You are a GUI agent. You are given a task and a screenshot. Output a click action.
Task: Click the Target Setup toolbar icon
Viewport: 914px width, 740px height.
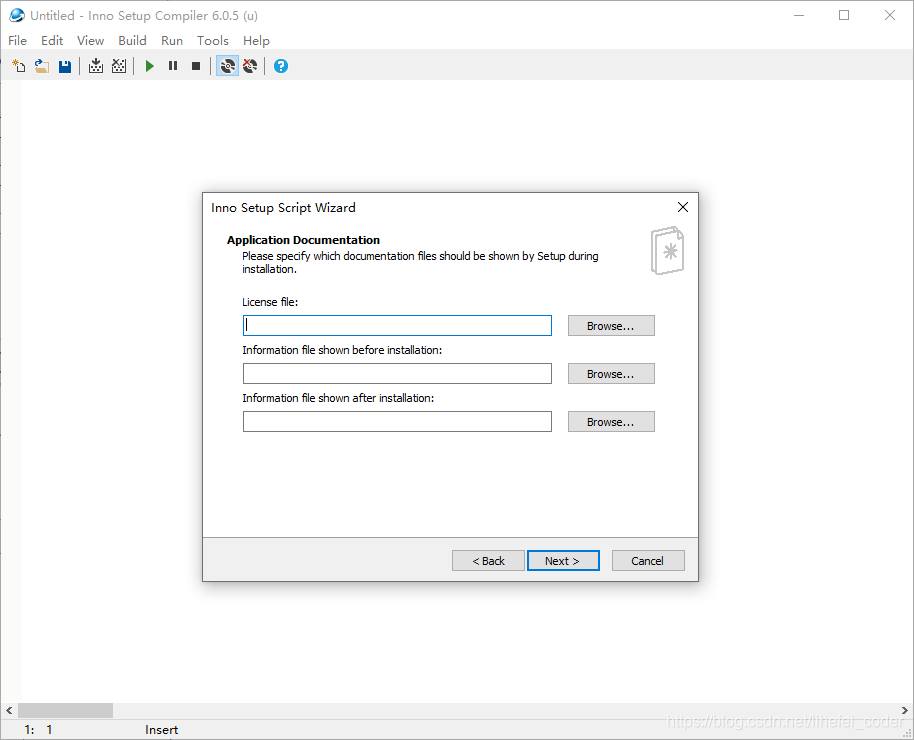click(227, 66)
